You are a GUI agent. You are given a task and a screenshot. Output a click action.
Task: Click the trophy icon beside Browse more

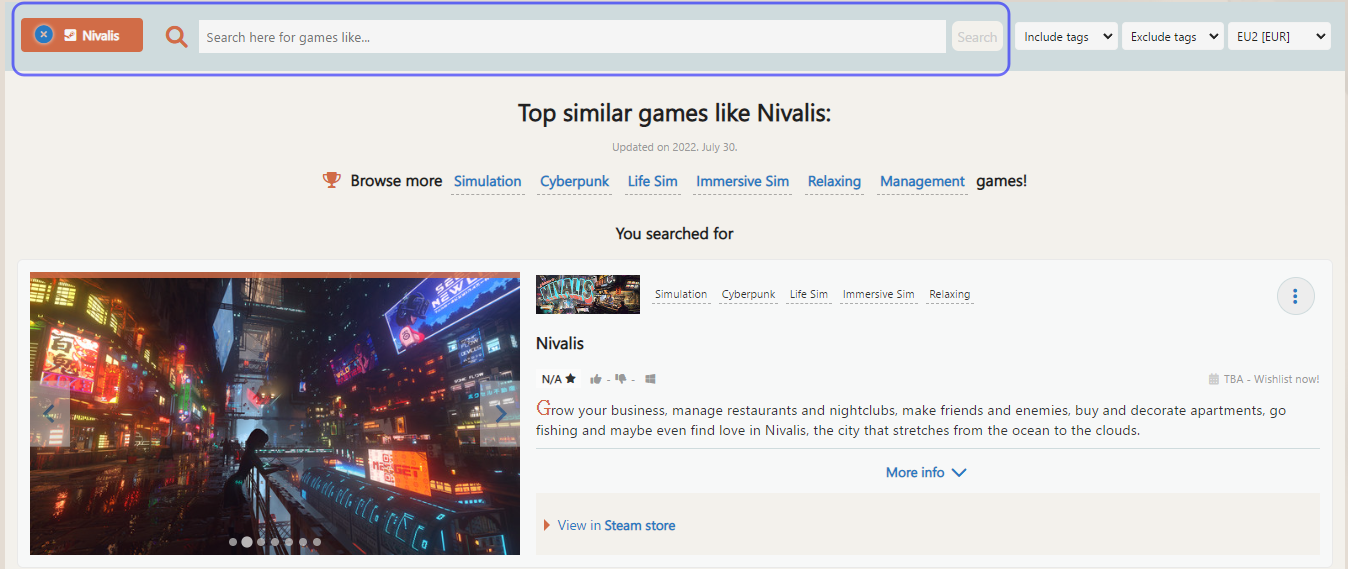[x=332, y=180]
